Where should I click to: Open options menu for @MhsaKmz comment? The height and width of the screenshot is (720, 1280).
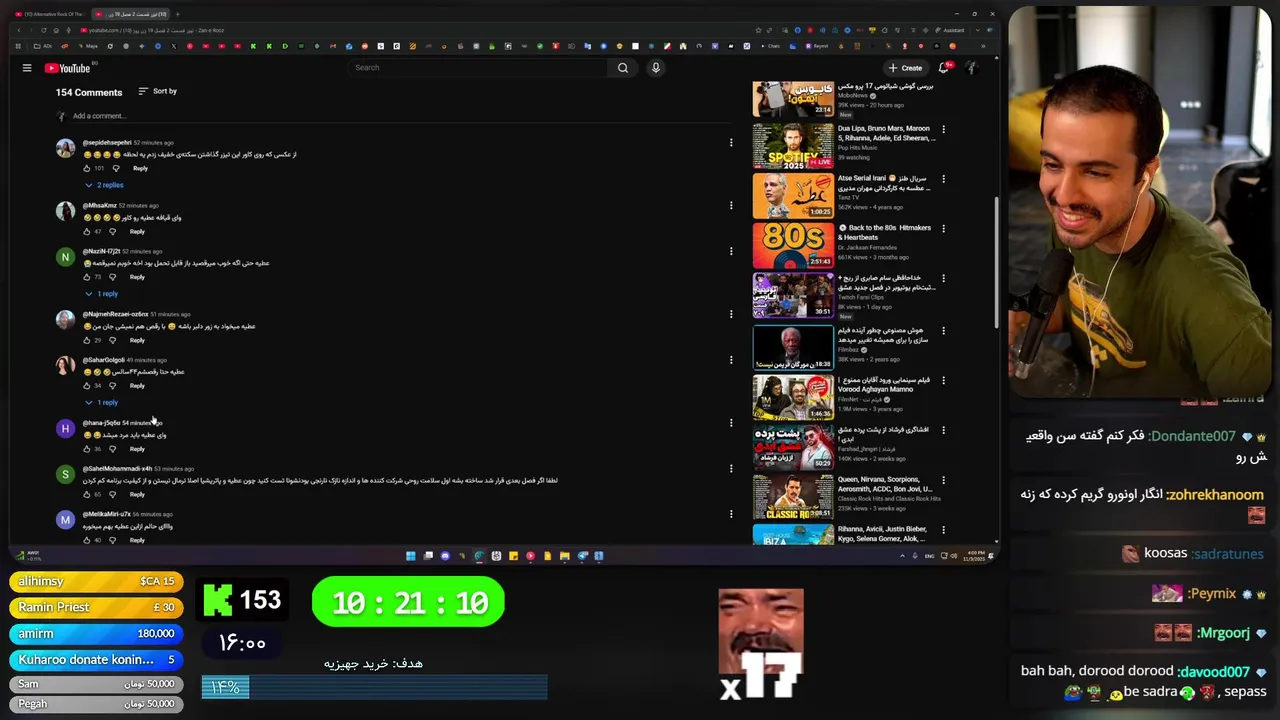[731, 206]
